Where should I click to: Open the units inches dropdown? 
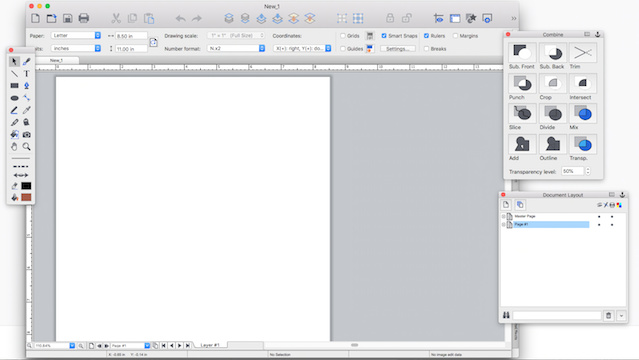[76, 48]
